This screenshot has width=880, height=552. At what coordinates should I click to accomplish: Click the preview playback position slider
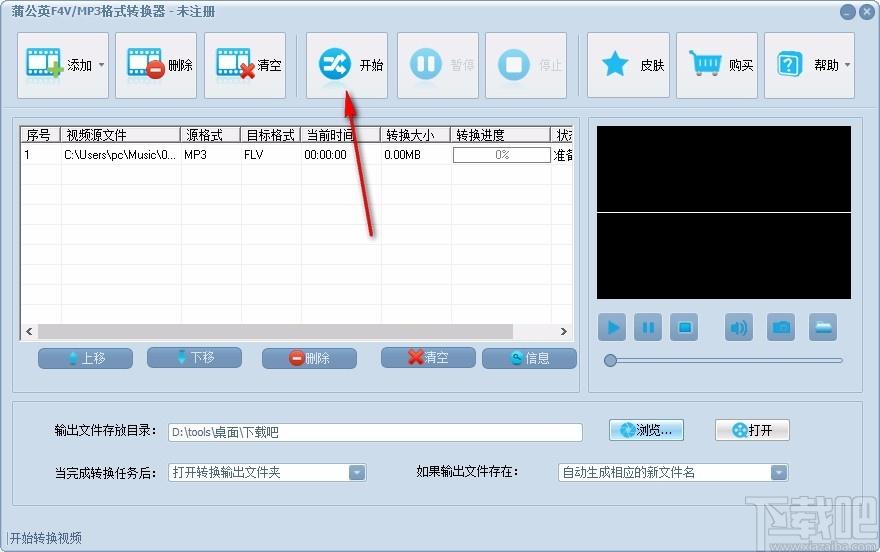click(723, 361)
